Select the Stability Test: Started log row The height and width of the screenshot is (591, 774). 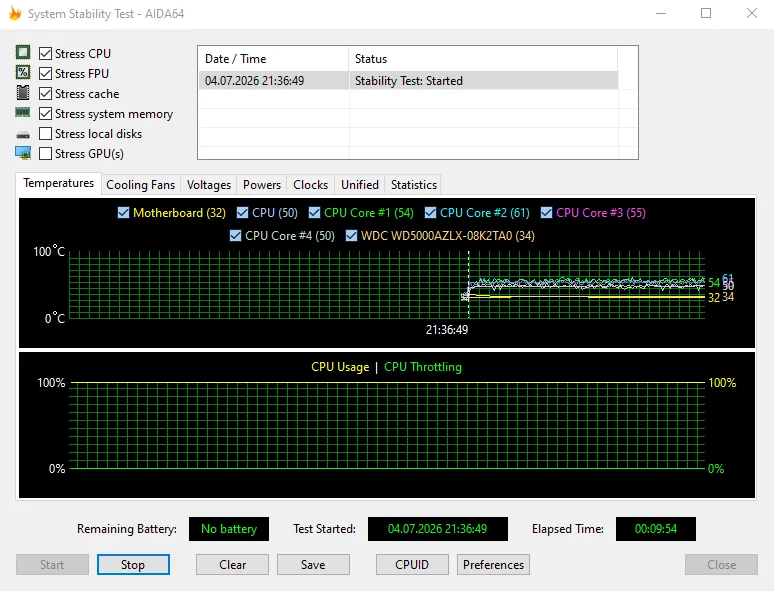409,80
